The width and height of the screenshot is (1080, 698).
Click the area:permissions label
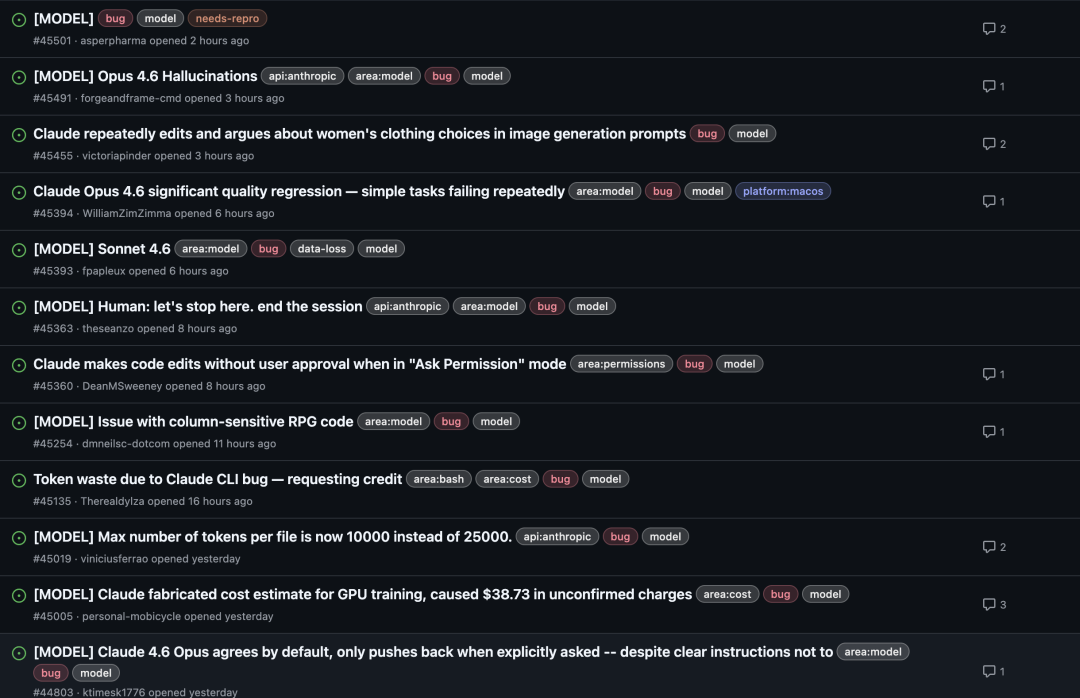[621, 364]
